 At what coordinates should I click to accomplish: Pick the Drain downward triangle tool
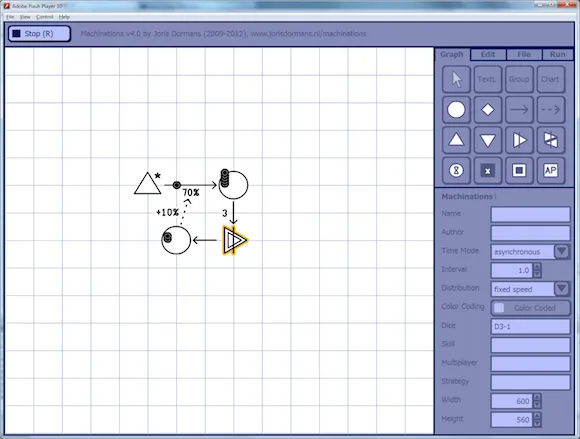coord(488,140)
